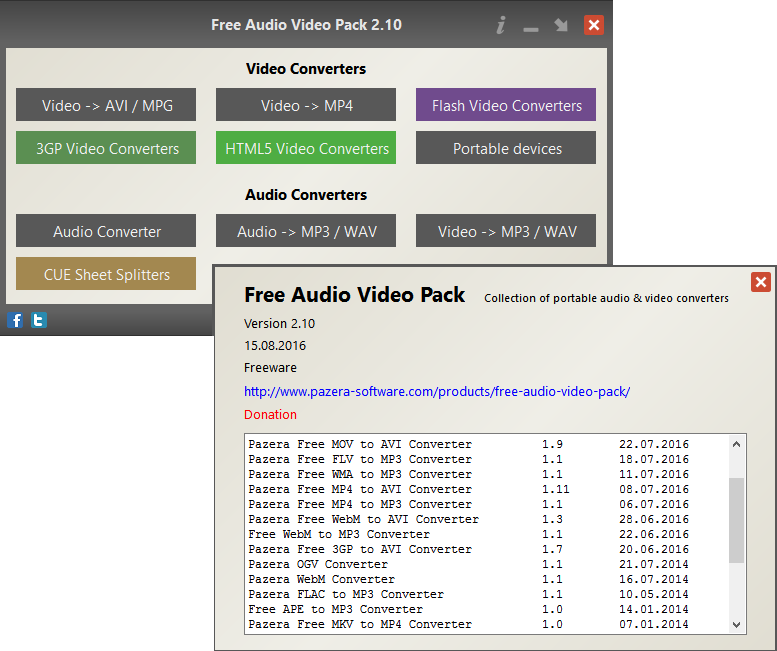The width and height of the screenshot is (777, 651).
Task: Click the Freeware label
Action: [x=270, y=368]
